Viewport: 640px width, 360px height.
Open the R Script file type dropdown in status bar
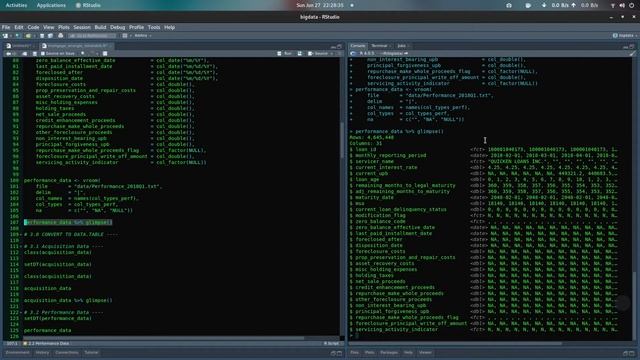point(331,344)
